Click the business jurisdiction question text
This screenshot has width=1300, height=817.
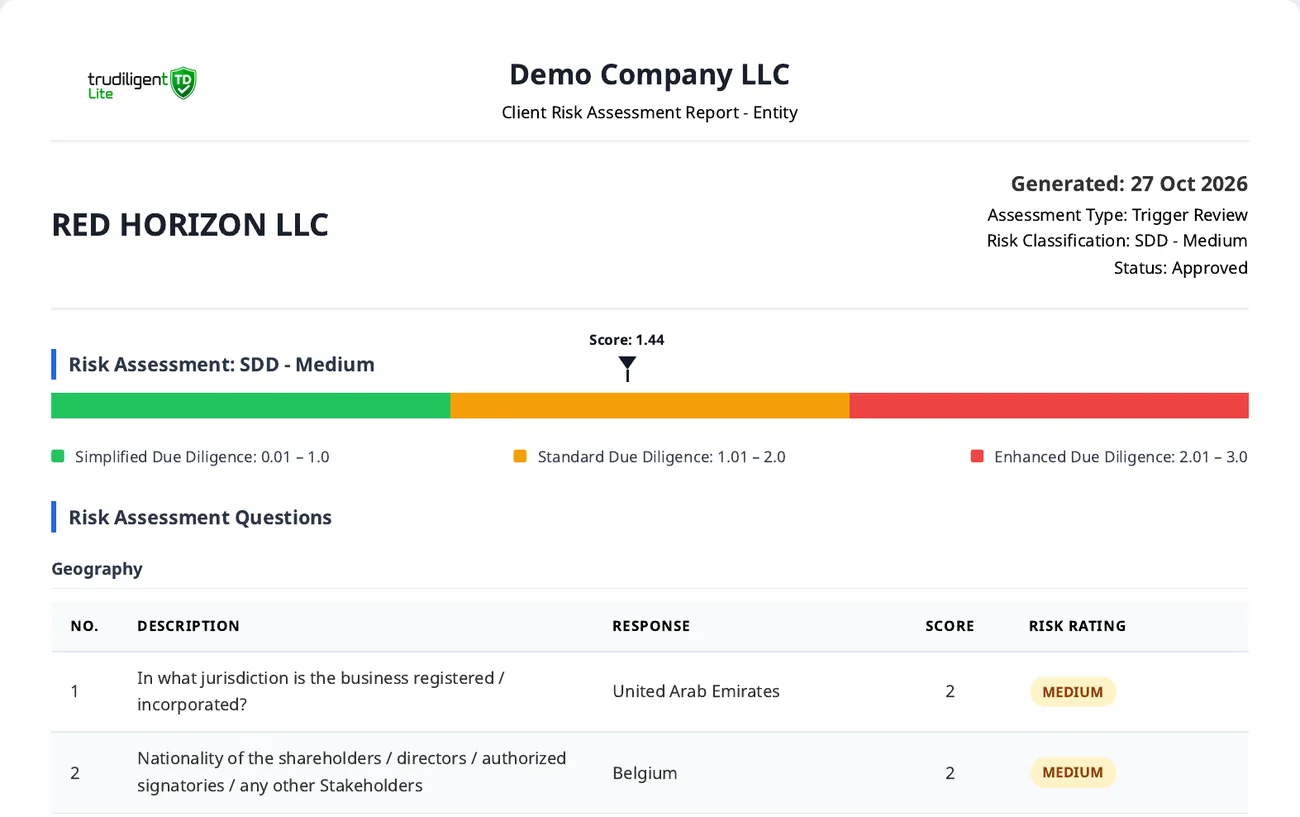coord(321,691)
